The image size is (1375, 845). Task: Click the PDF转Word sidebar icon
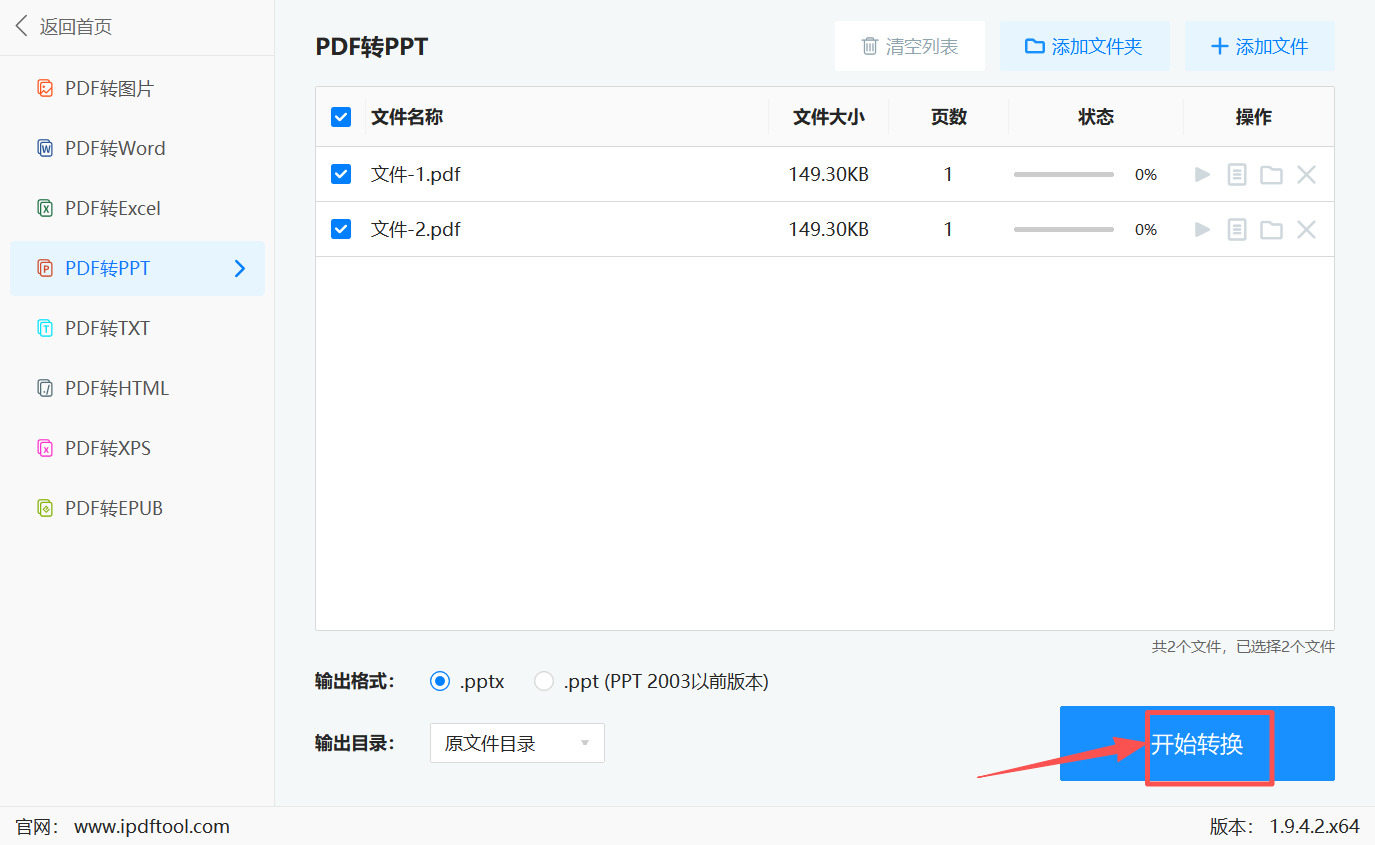pos(45,148)
